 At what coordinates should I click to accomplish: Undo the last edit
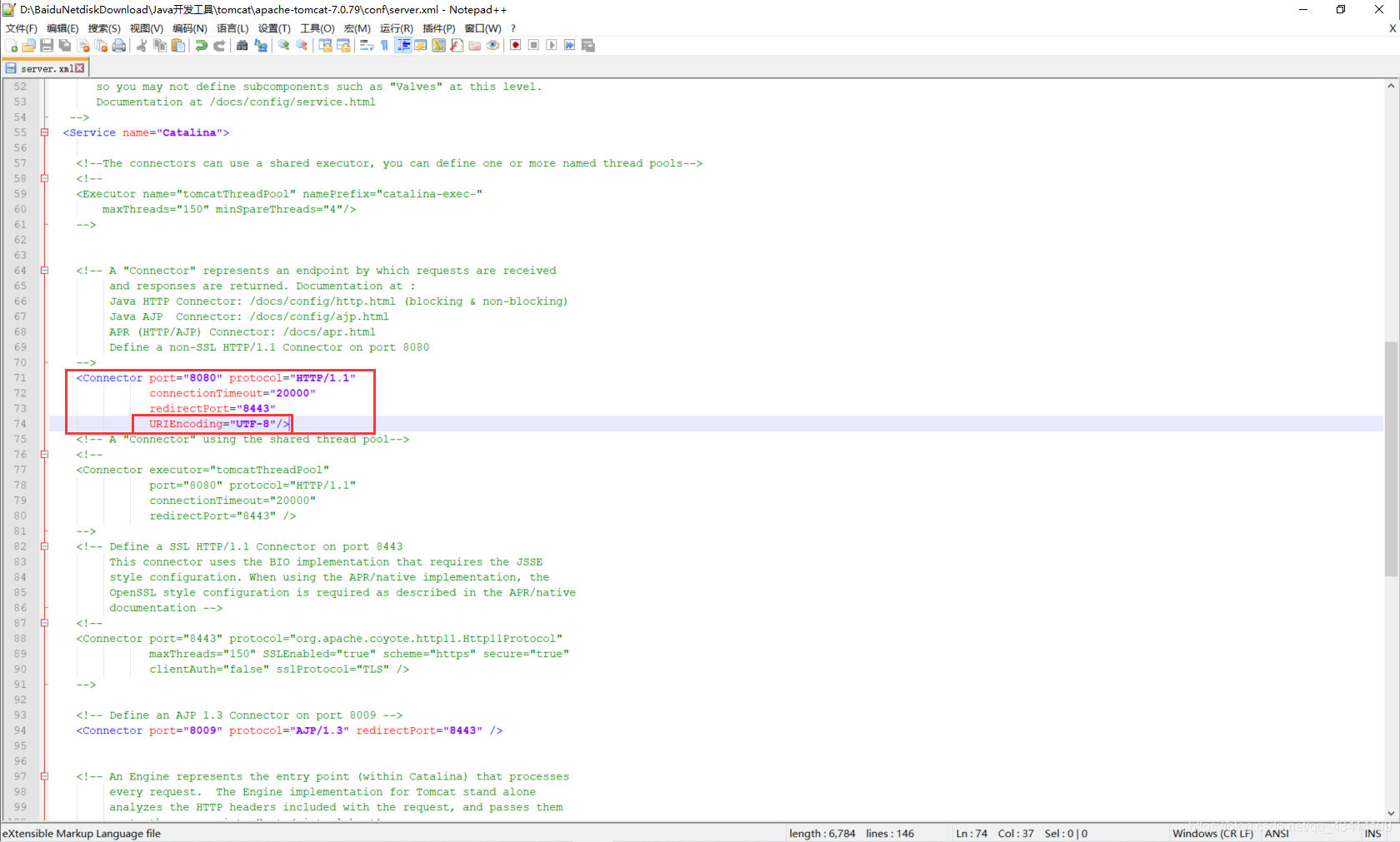[201, 45]
